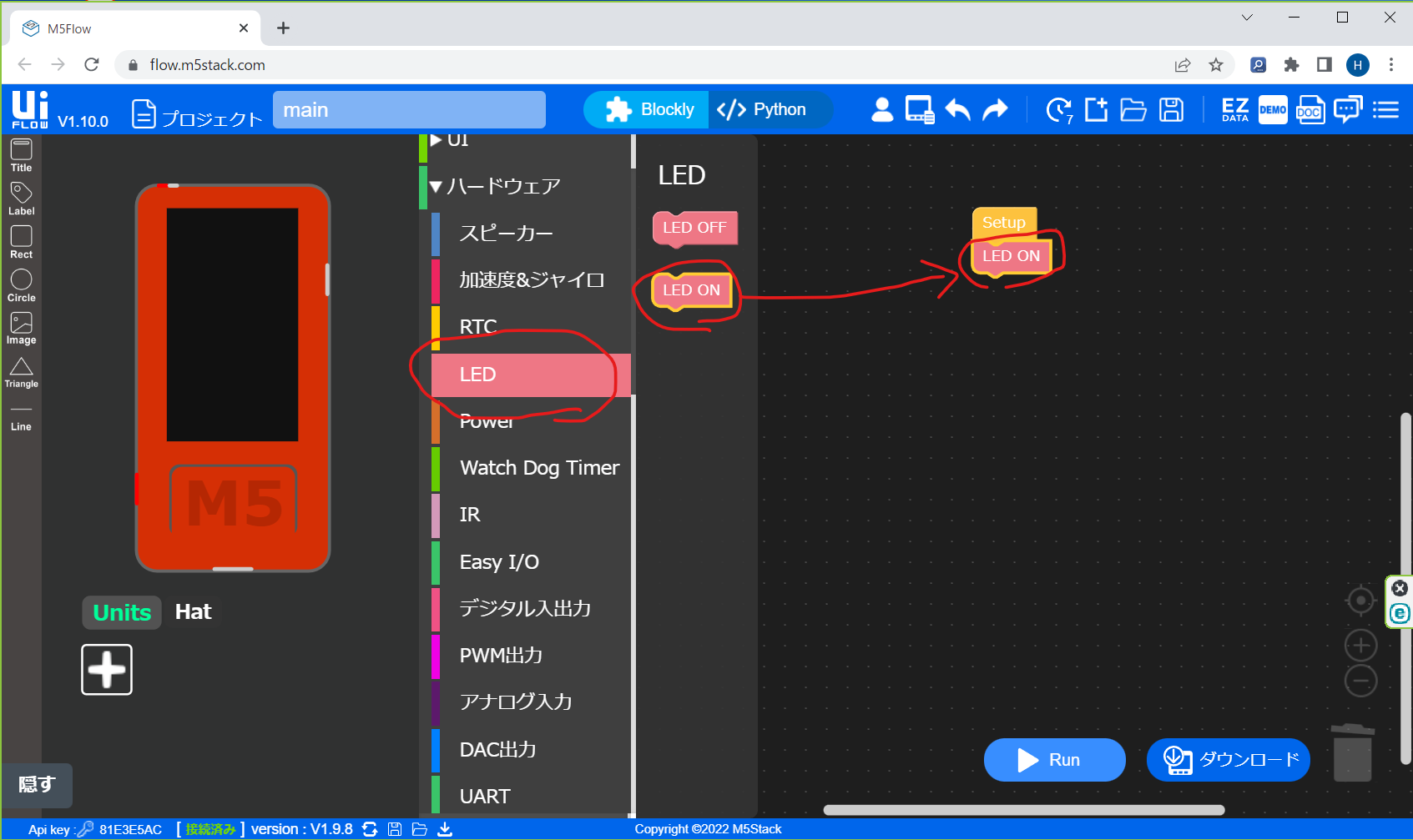This screenshot has width=1413, height=840.
Task: Add a Circle shape element
Action: coord(21,285)
